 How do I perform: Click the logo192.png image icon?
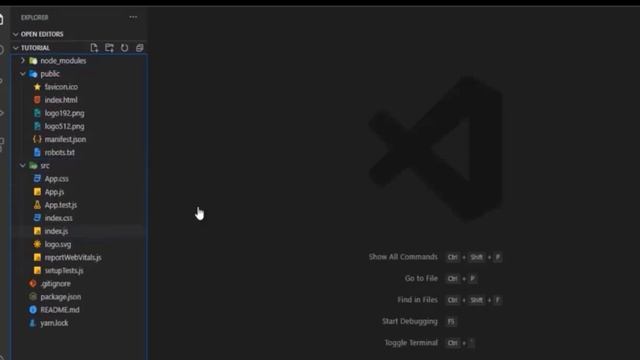pos(37,113)
